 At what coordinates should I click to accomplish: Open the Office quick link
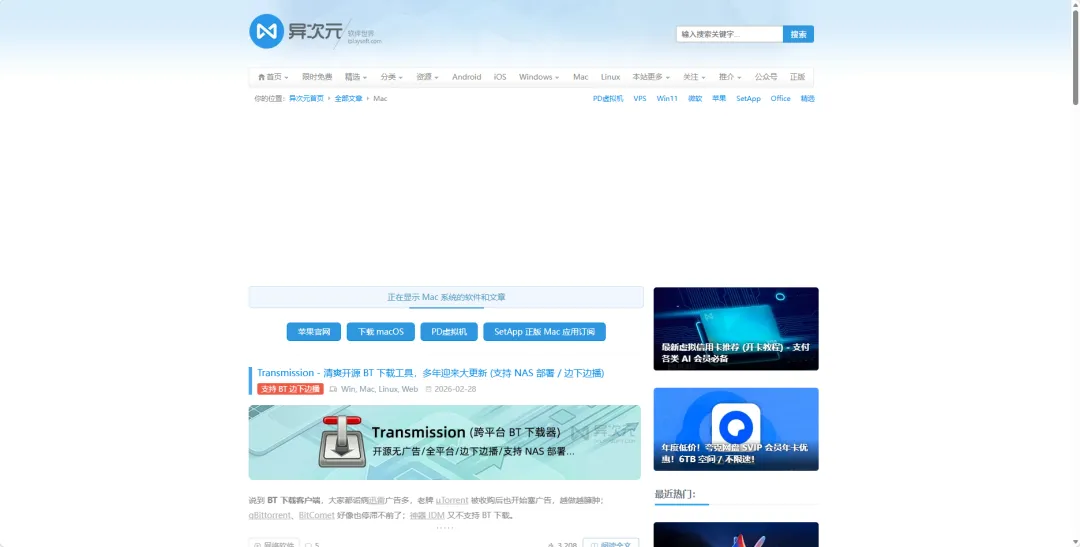coord(780,99)
